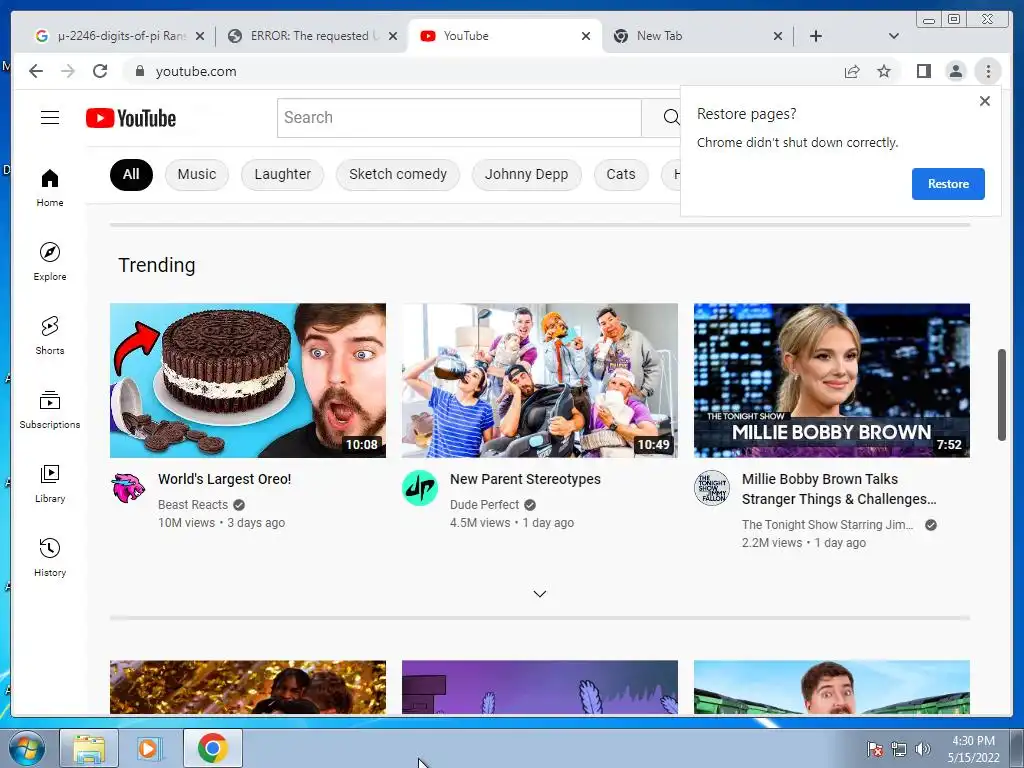The height and width of the screenshot is (768, 1024).
Task: Click the page vertical scrollbar thumb
Action: (1002, 395)
